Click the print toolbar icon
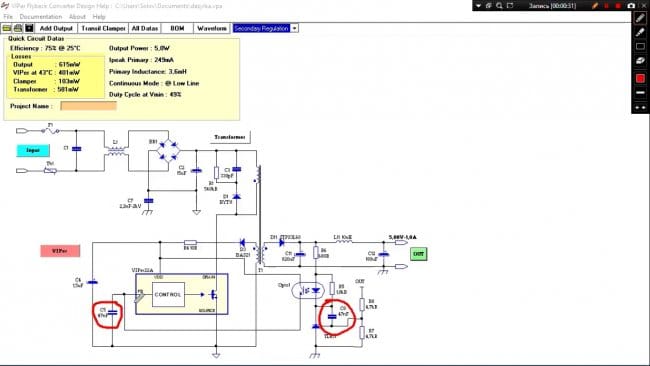 (18, 28)
